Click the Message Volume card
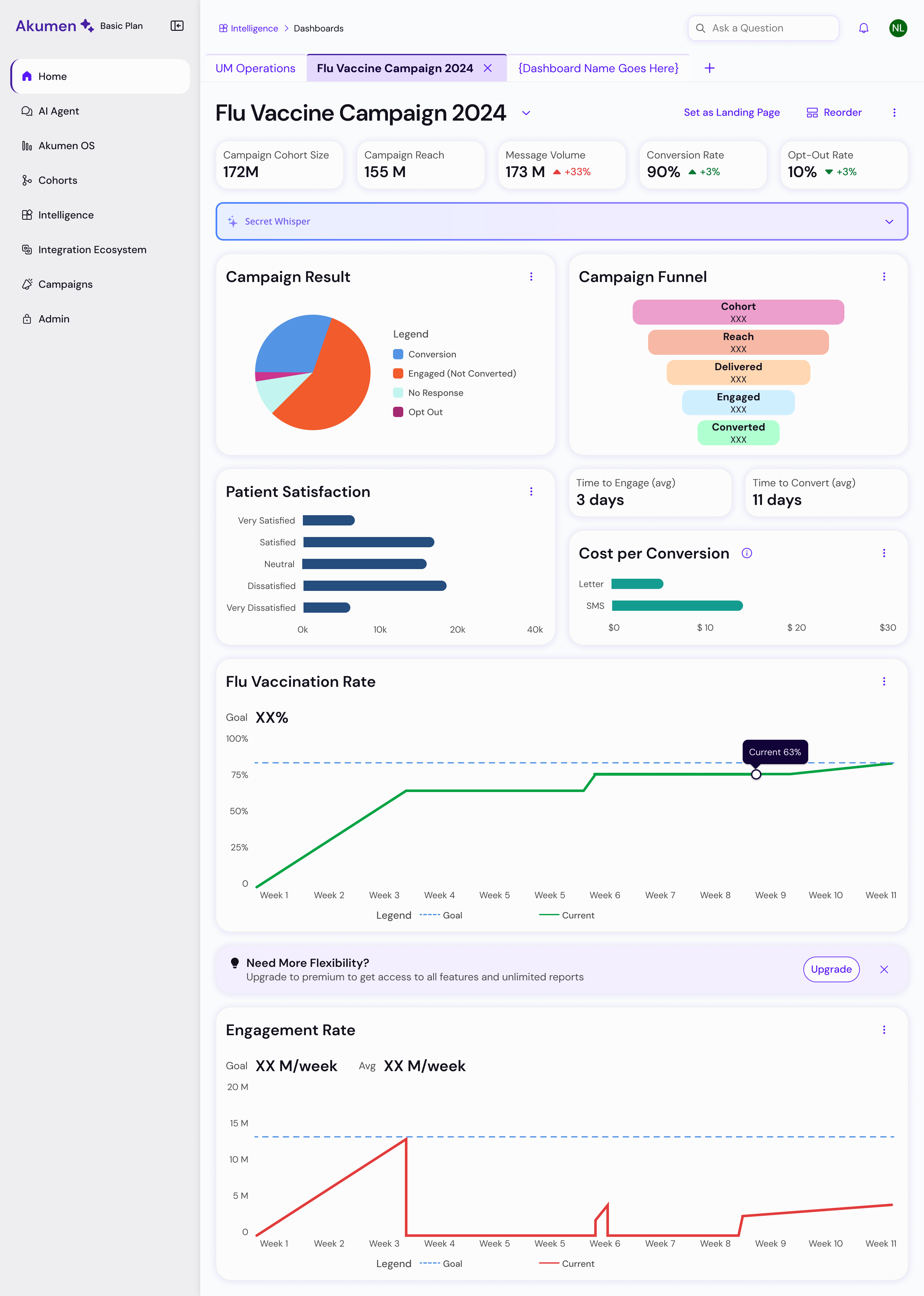Viewport: 924px width, 1296px height. pos(561,165)
